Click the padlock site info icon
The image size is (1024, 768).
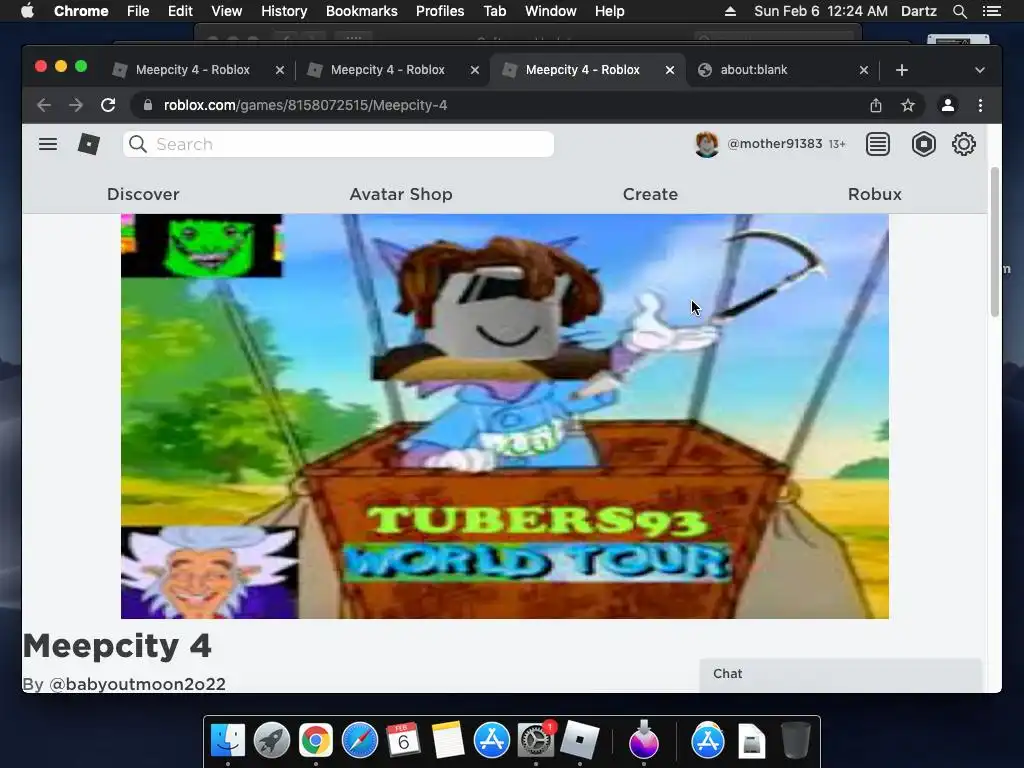148,105
